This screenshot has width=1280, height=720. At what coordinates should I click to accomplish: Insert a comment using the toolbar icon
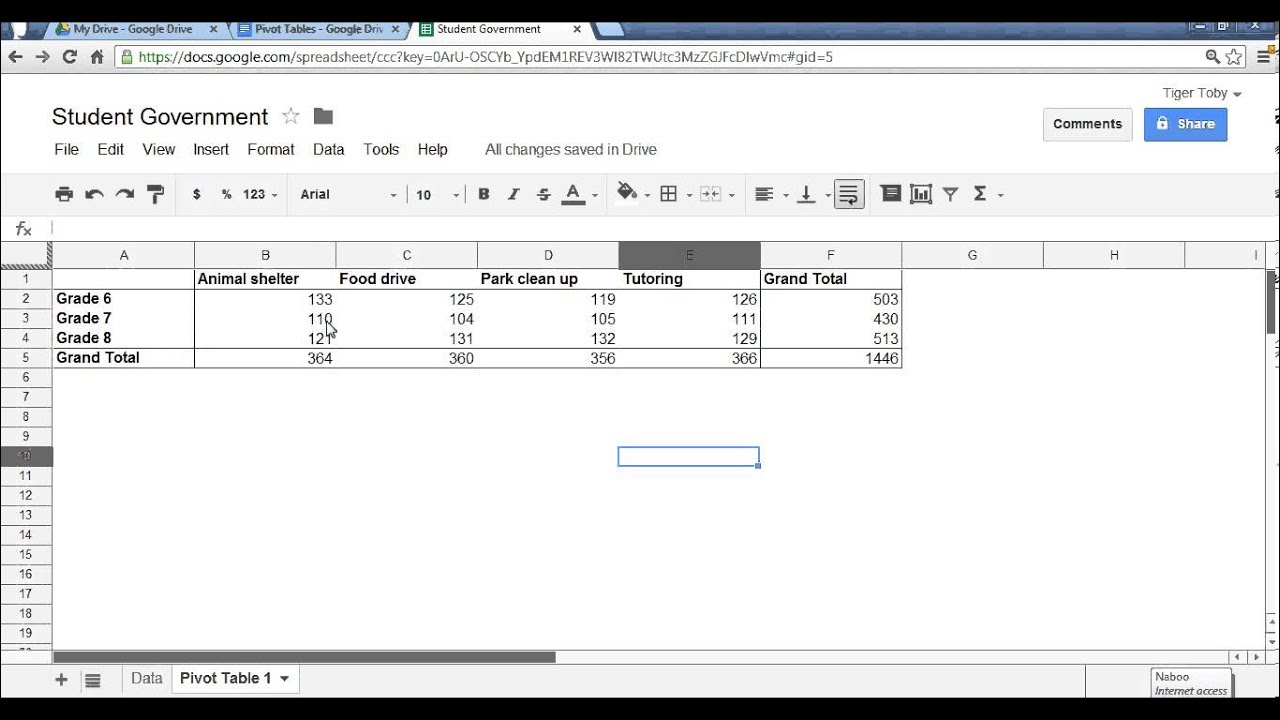pyautogui.click(x=891, y=194)
